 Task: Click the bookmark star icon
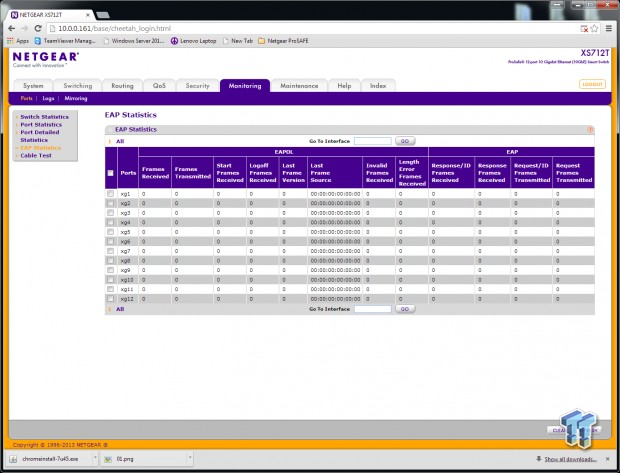(594, 28)
